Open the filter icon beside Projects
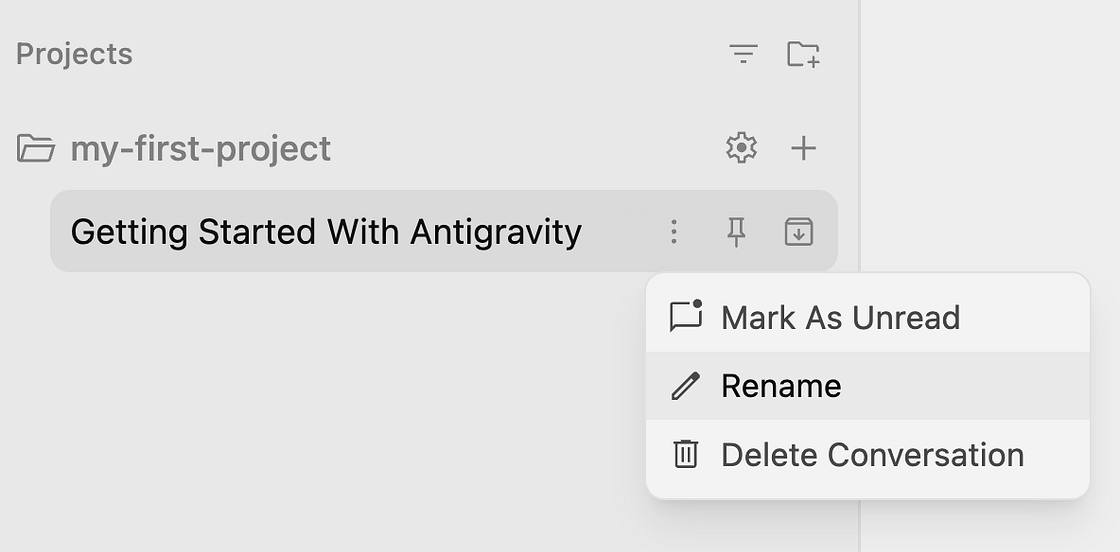This screenshot has width=1120, height=552. click(x=743, y=54)
